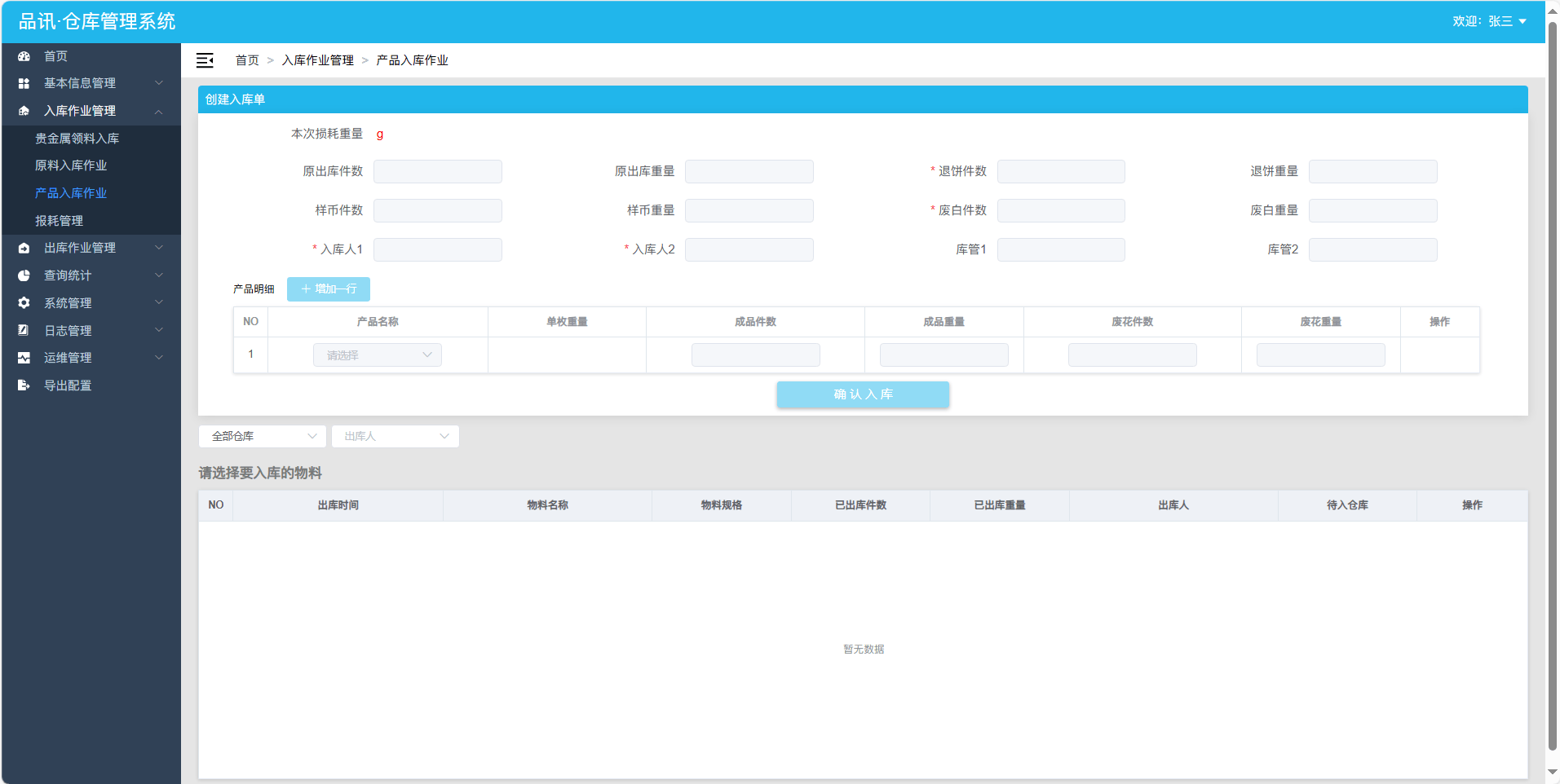Open the 请选择 product name dropdown
The image size is (1560, 784).
pyautogui.click(x=378, y=355)
